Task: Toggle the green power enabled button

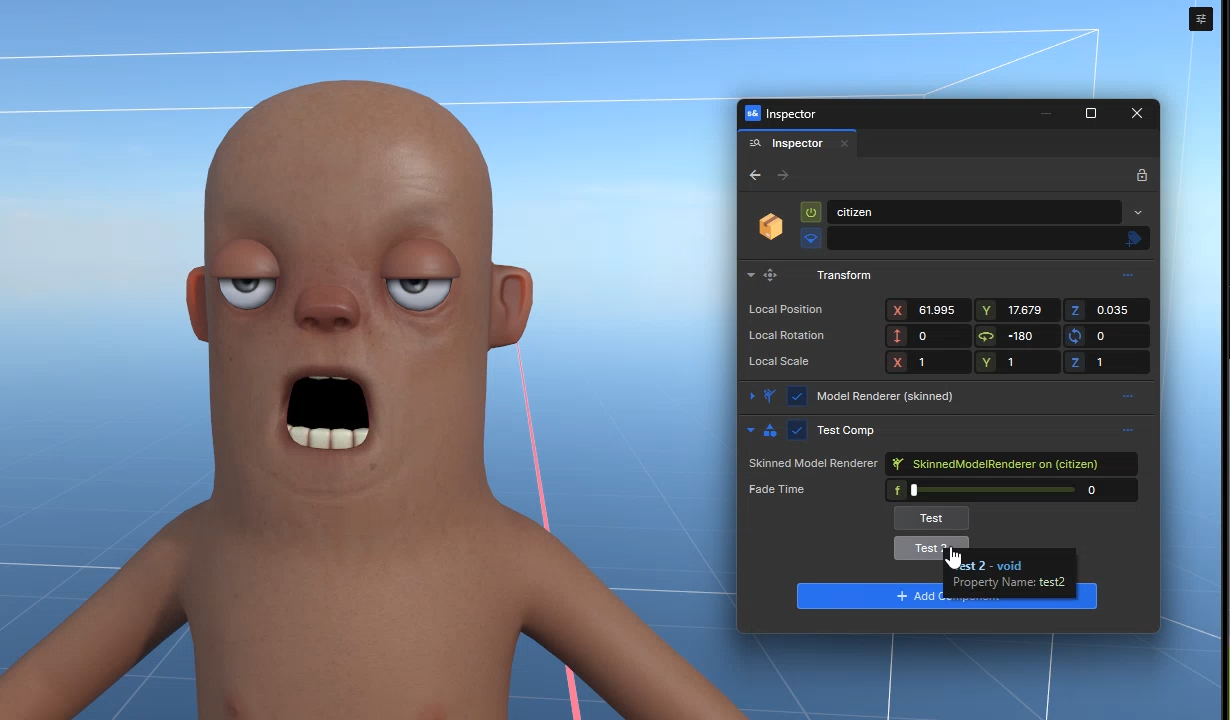Action: (x=811, y=212)
